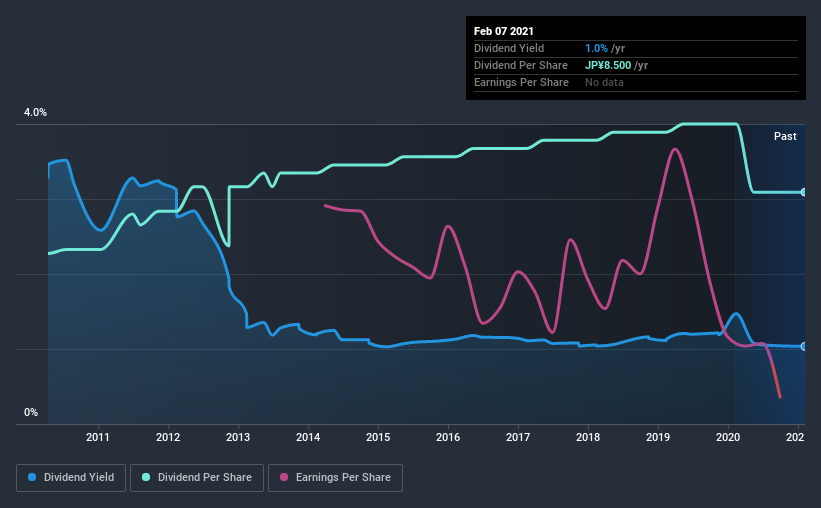This screenshot has width=821, height=508.
Task: Click the 1.0% dividend yield value in the tooltip
Action: coord(596,49)
